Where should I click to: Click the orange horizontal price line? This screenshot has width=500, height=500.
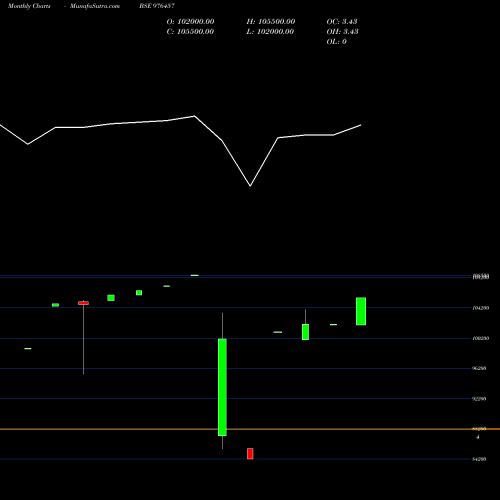250,429
